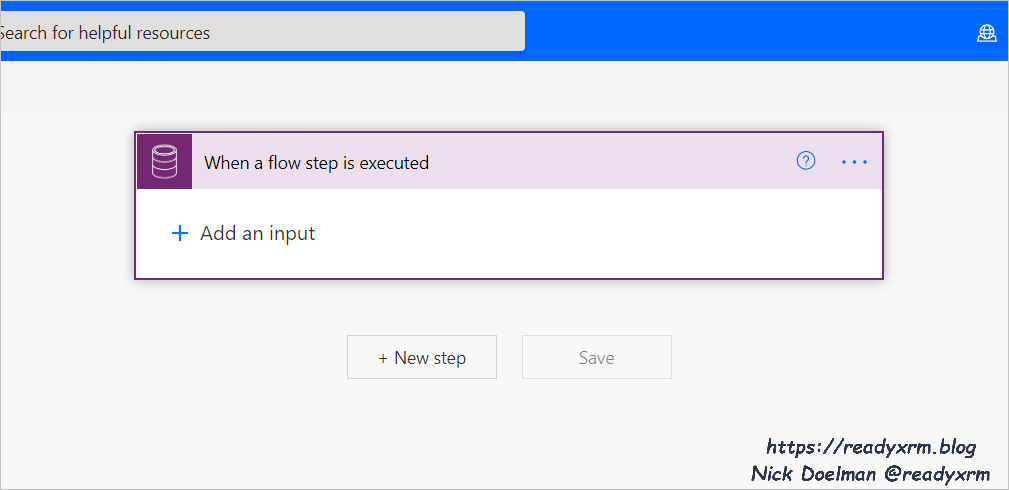Select the "When a flow step is executed" title

316,162
